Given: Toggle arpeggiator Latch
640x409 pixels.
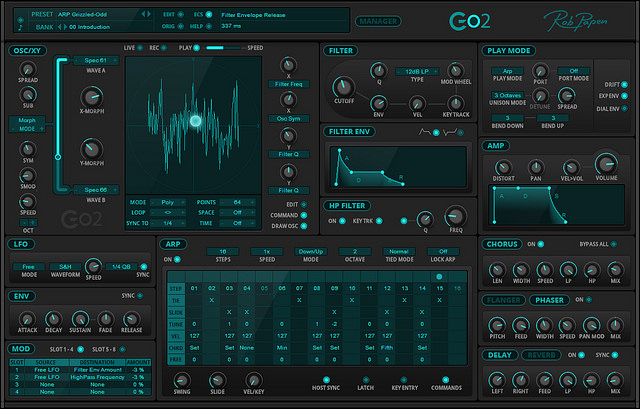Looking at the screenshot, I should pyautogui.click(x=366, y=380).
